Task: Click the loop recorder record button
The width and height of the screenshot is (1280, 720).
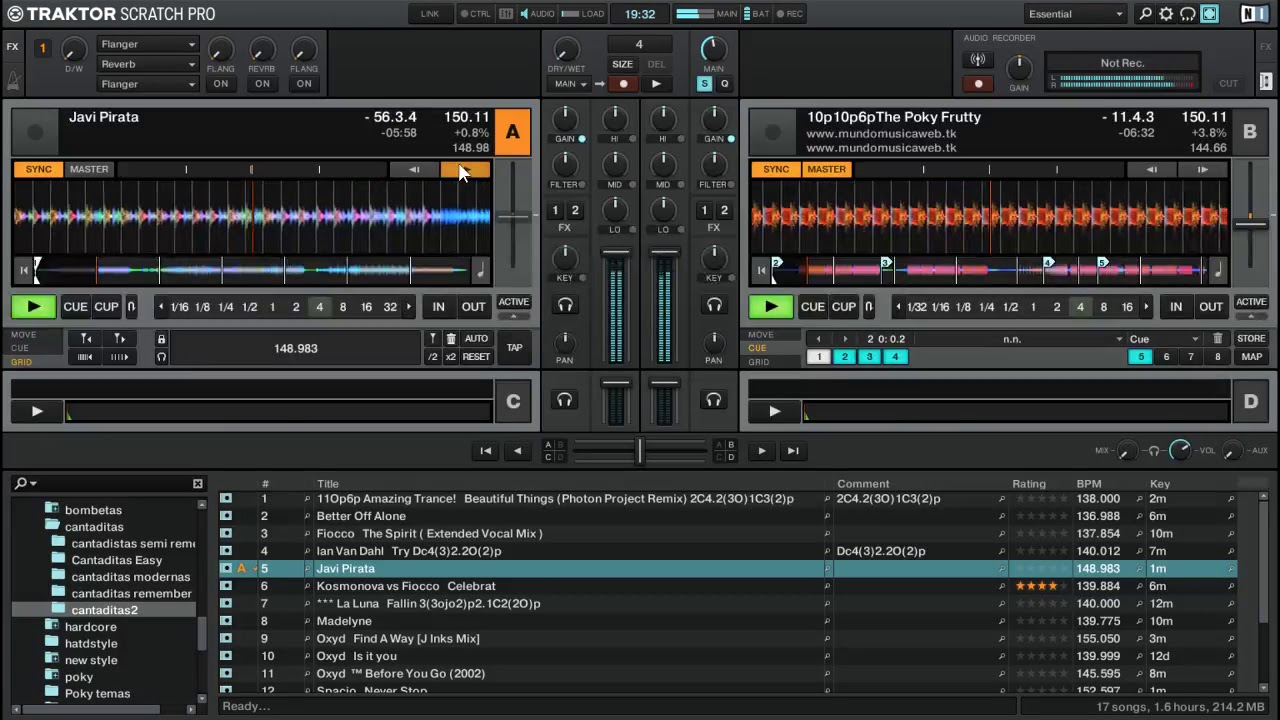Action: pos(623,84)
